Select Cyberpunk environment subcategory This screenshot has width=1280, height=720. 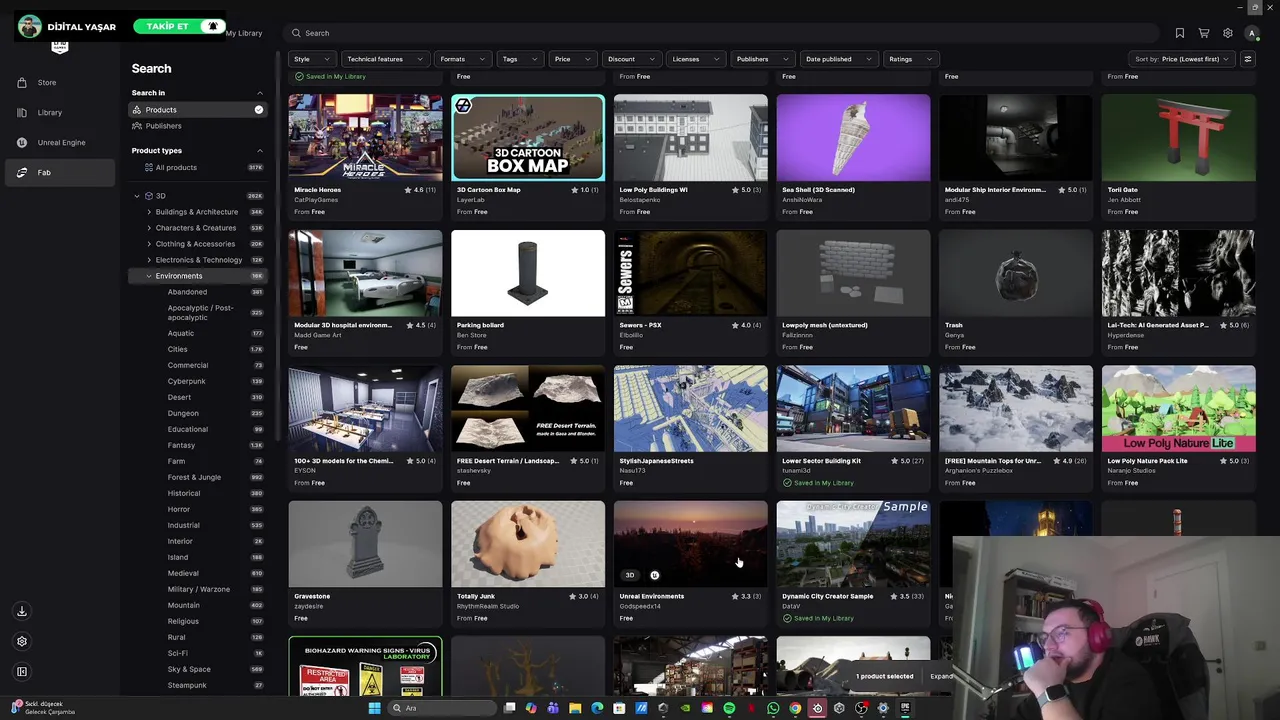[x=186, y=381]
